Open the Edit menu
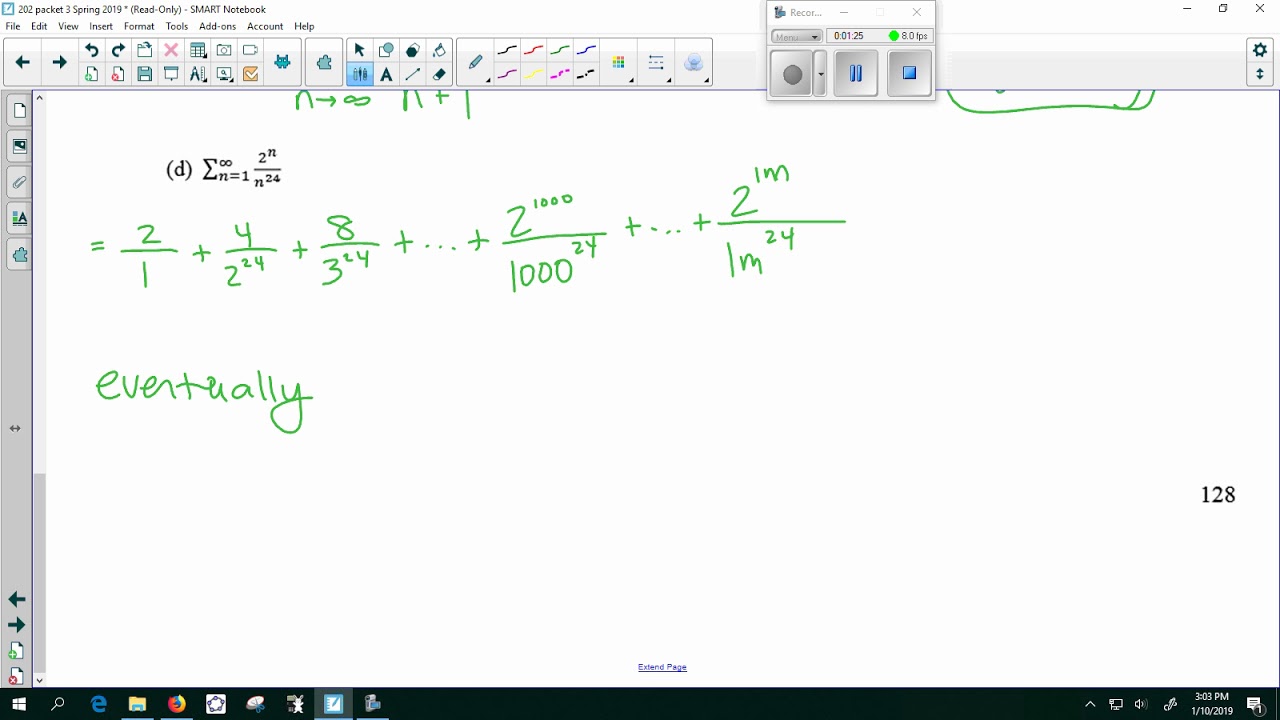 (39, 26)
